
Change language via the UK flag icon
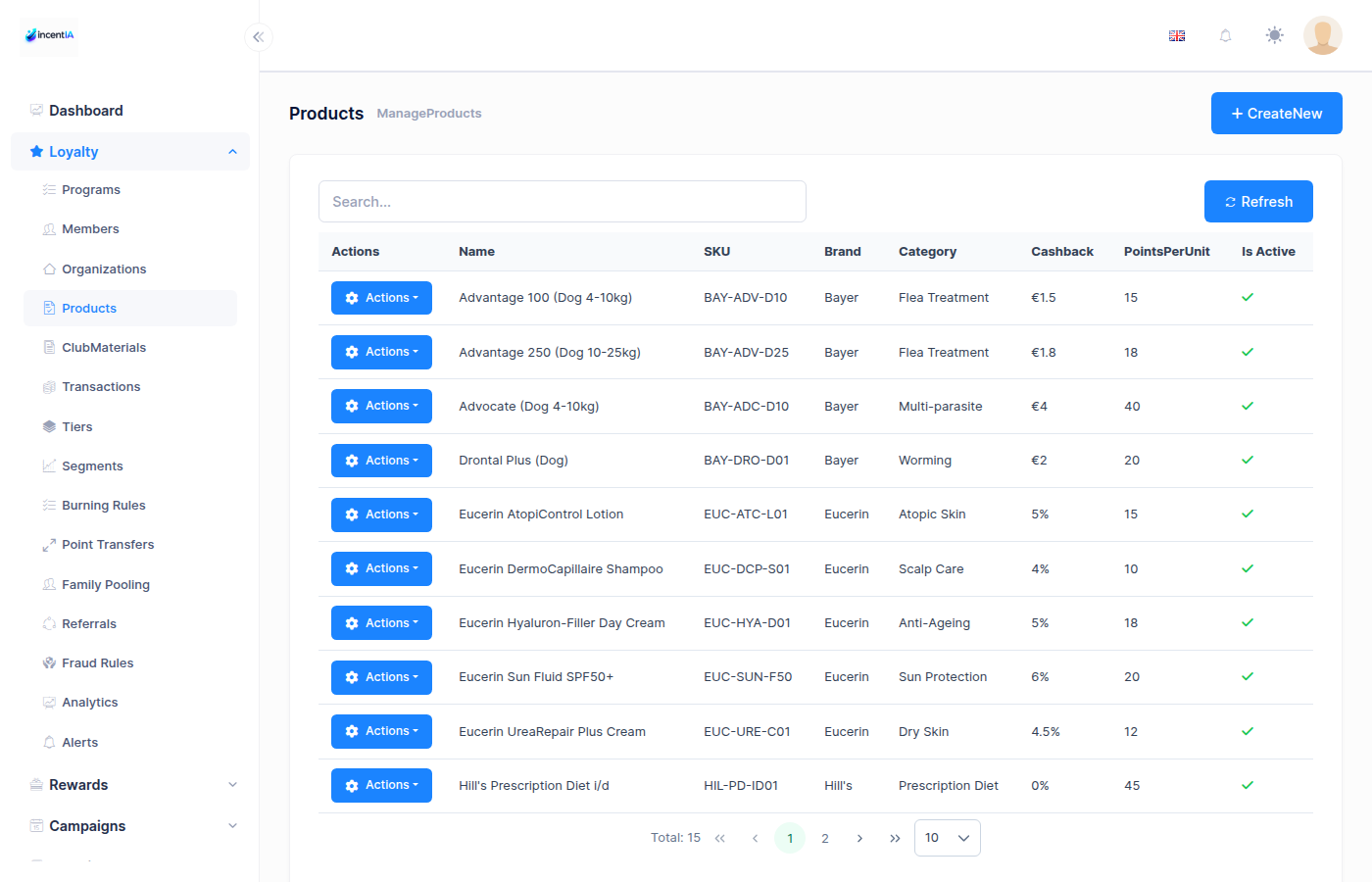coord(1177,36)
